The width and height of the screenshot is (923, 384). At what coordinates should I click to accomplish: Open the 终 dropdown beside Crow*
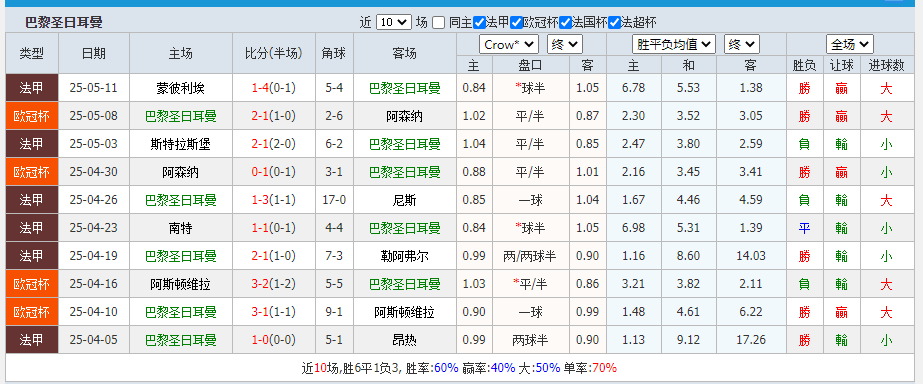(565, 44)
